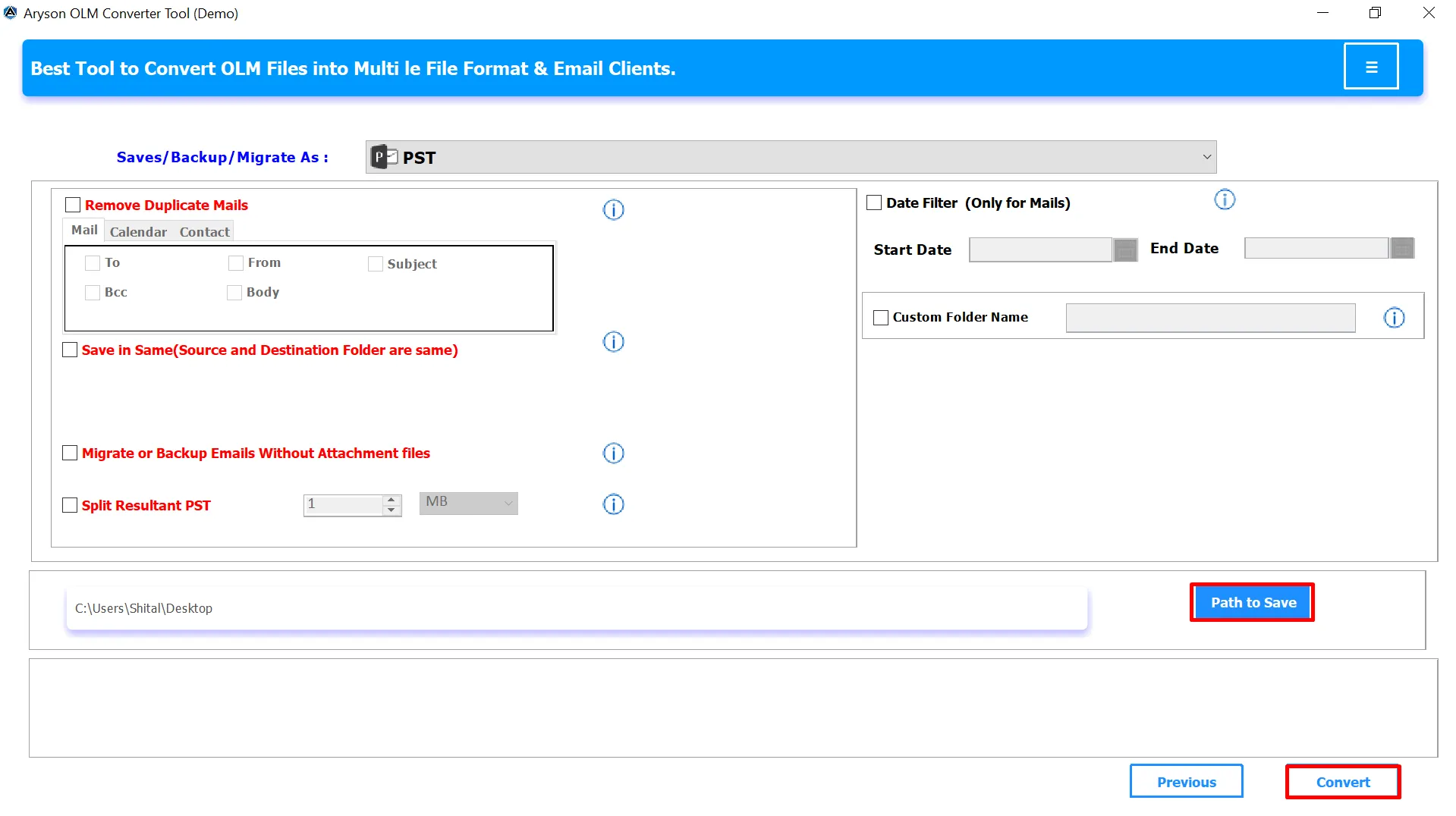Open the hamburger menu in the blue banner

[x=1370, y=67]
